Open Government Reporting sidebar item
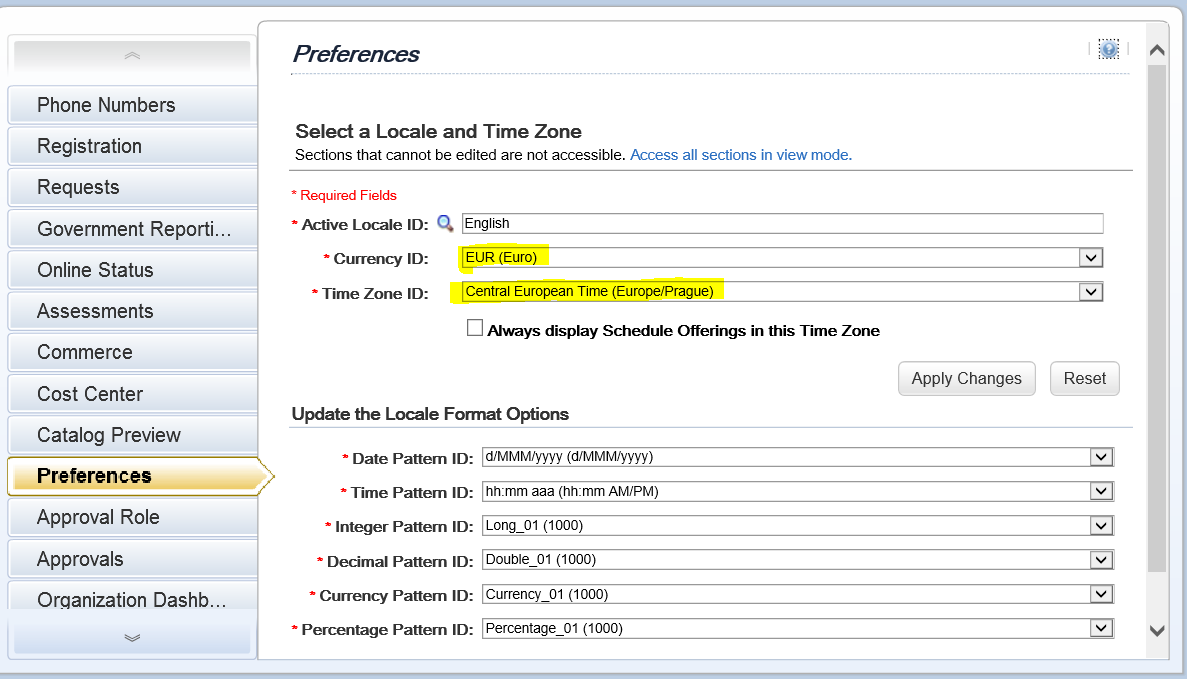Viewport: 1187px width, 679px height. pyautogui.click(x=133, y=229)
